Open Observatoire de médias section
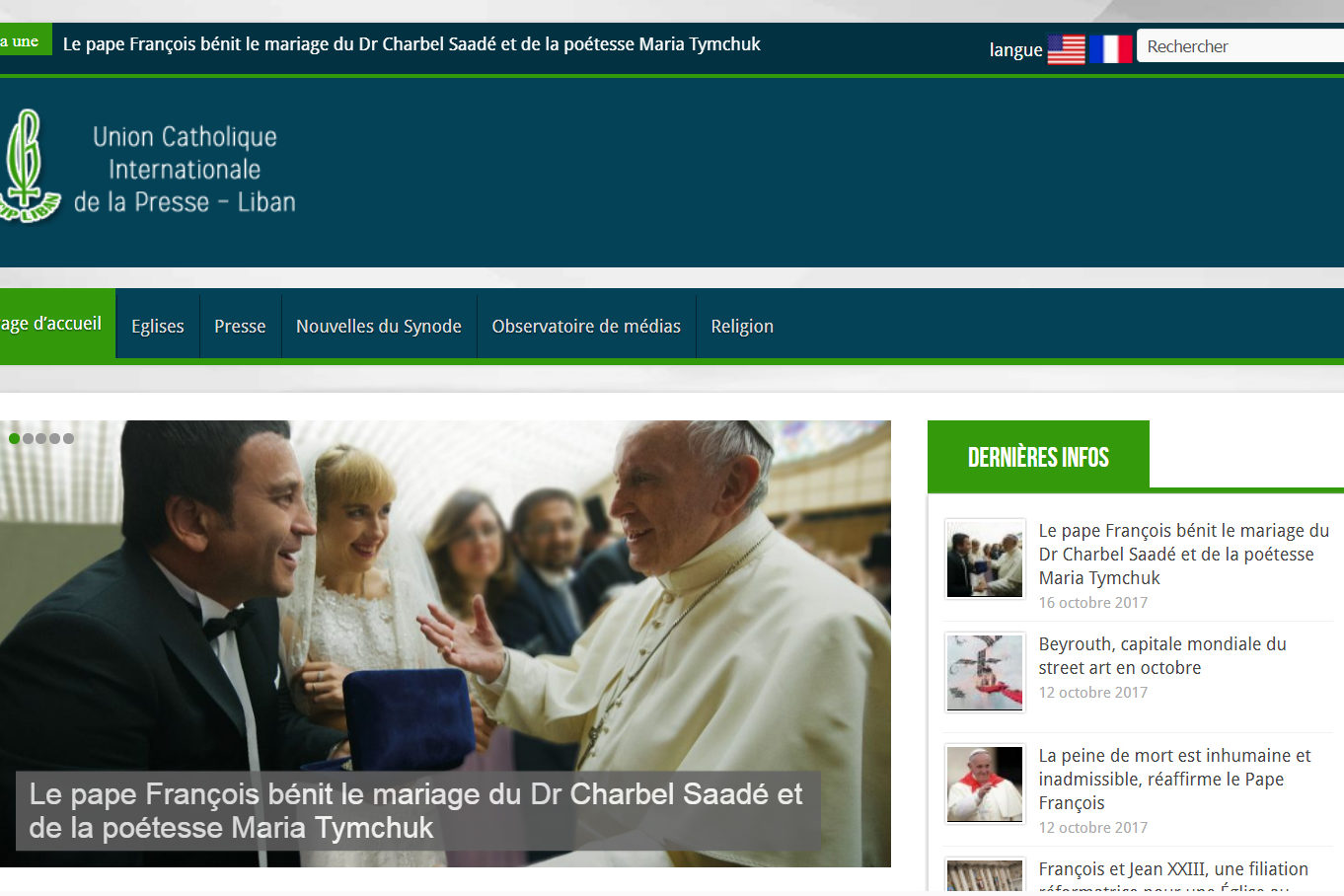1344x896 pixels. pos(586,327)
